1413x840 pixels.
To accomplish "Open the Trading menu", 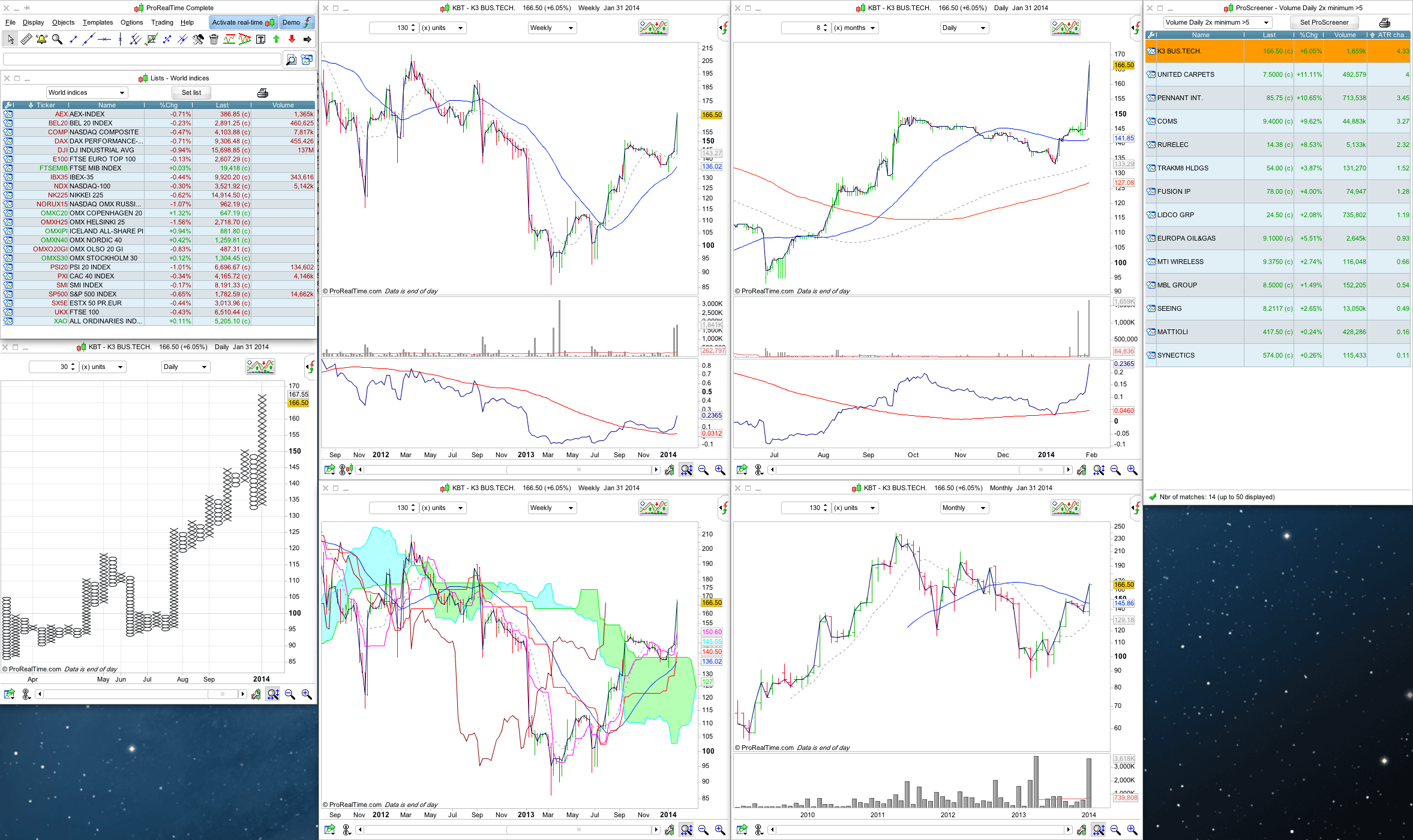I will click(161, 22).
